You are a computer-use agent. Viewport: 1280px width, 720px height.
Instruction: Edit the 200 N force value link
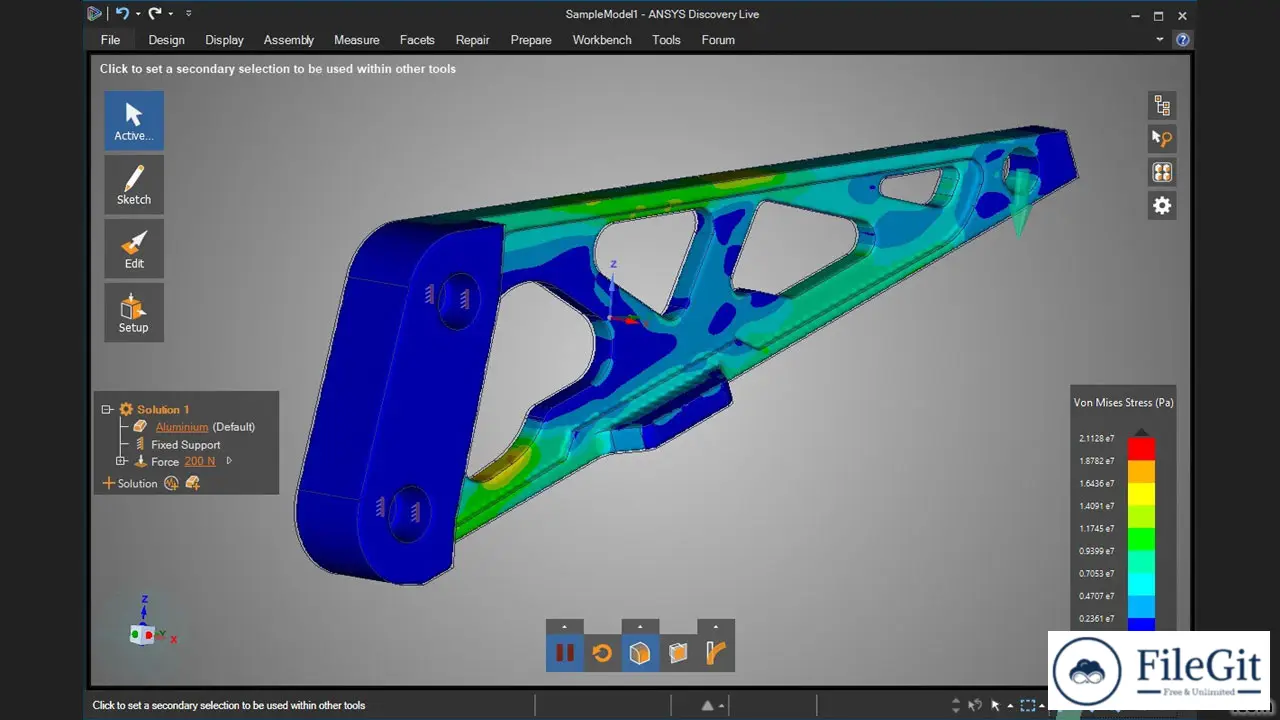pyautogui.click(x=200, y=462)
